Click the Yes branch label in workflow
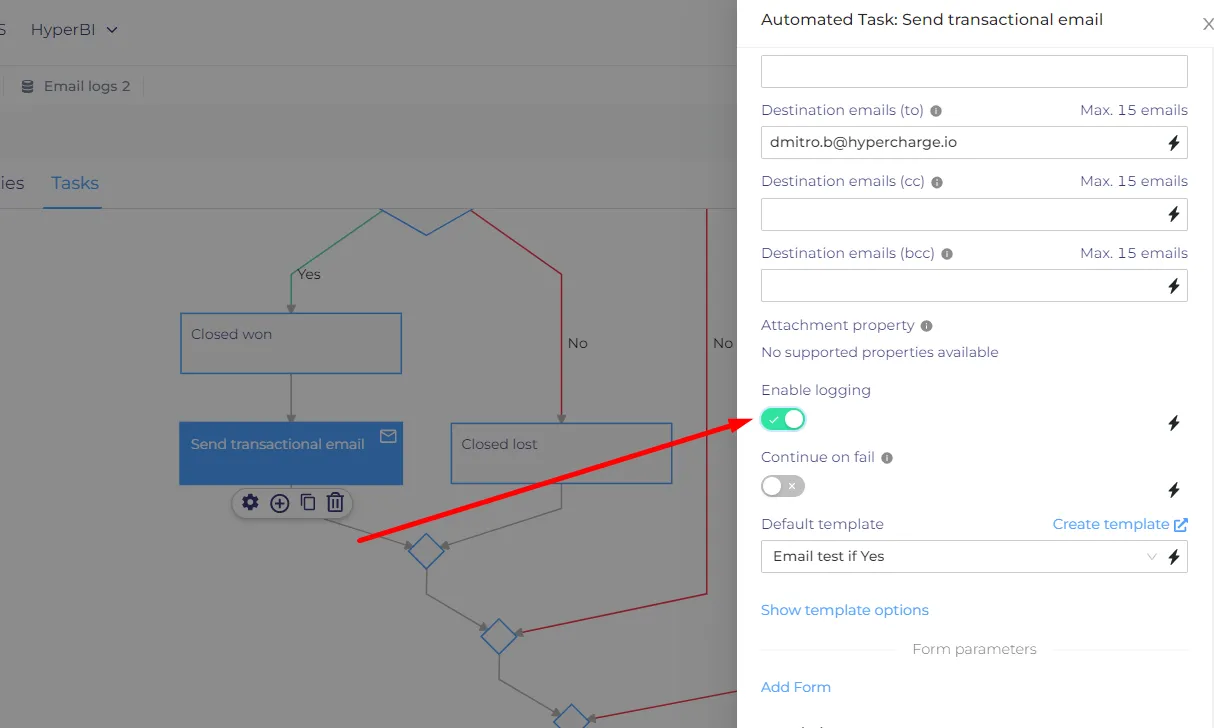This screenshot has height=728, width=1214. tap(309, 274)
